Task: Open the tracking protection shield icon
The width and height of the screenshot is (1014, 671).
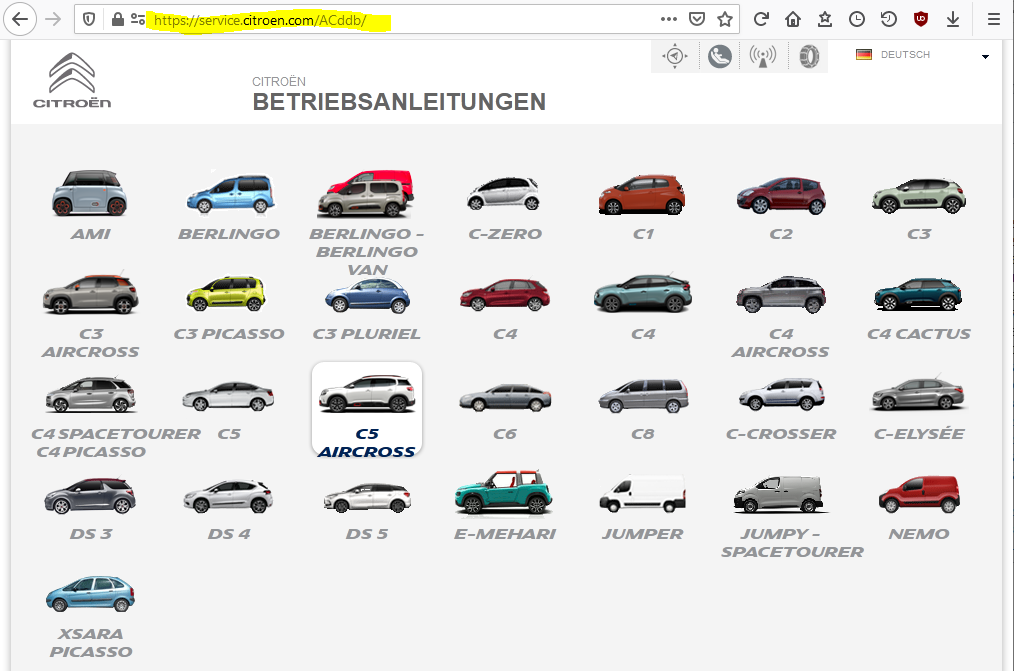Action: 89,19
